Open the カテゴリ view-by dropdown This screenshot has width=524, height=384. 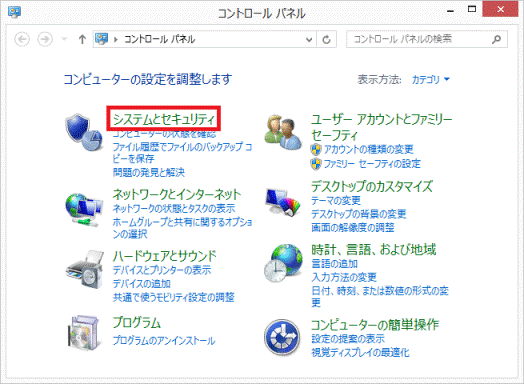(431, 80)
